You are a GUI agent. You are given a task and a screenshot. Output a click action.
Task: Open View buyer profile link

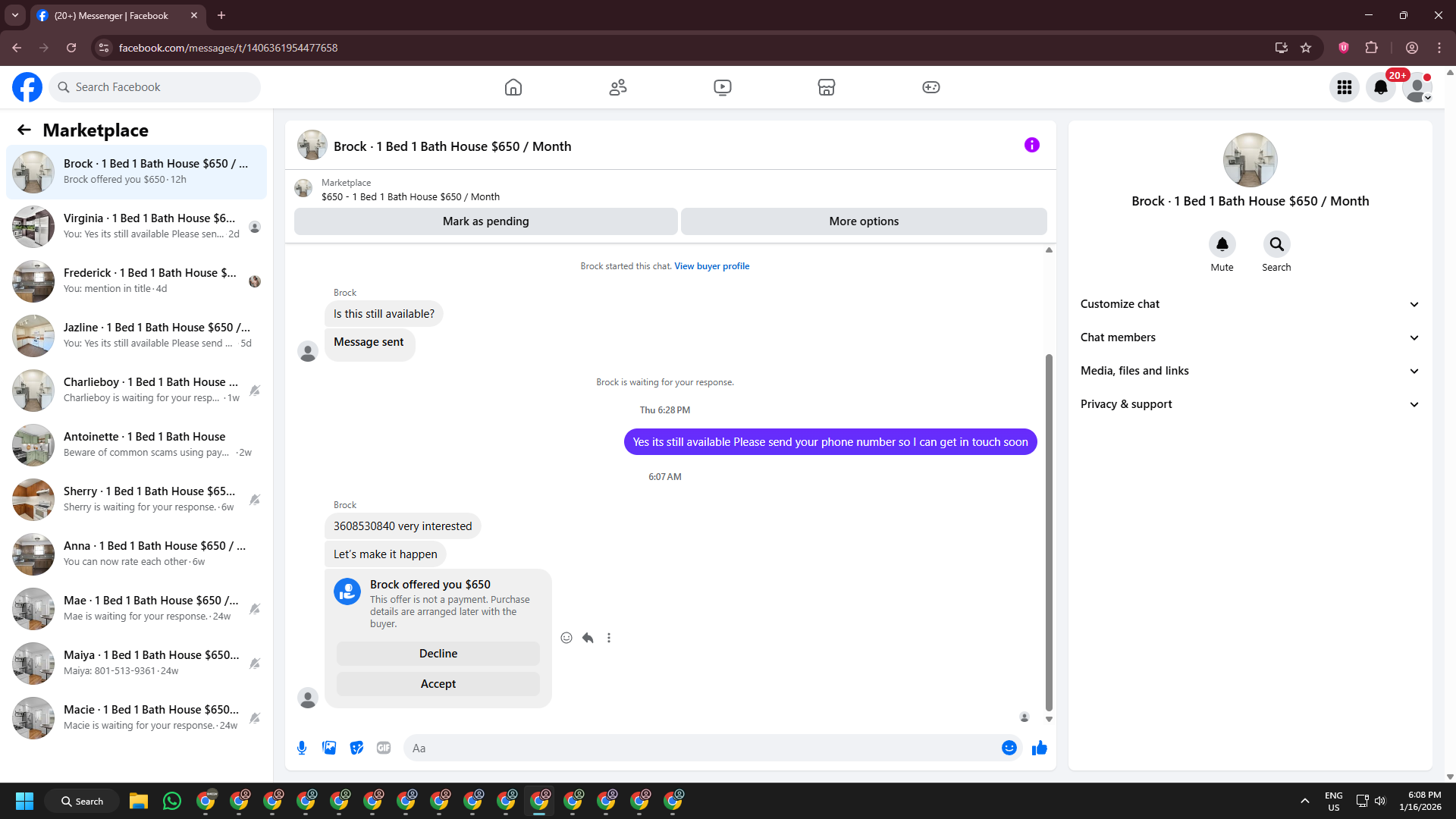point(711,266)
